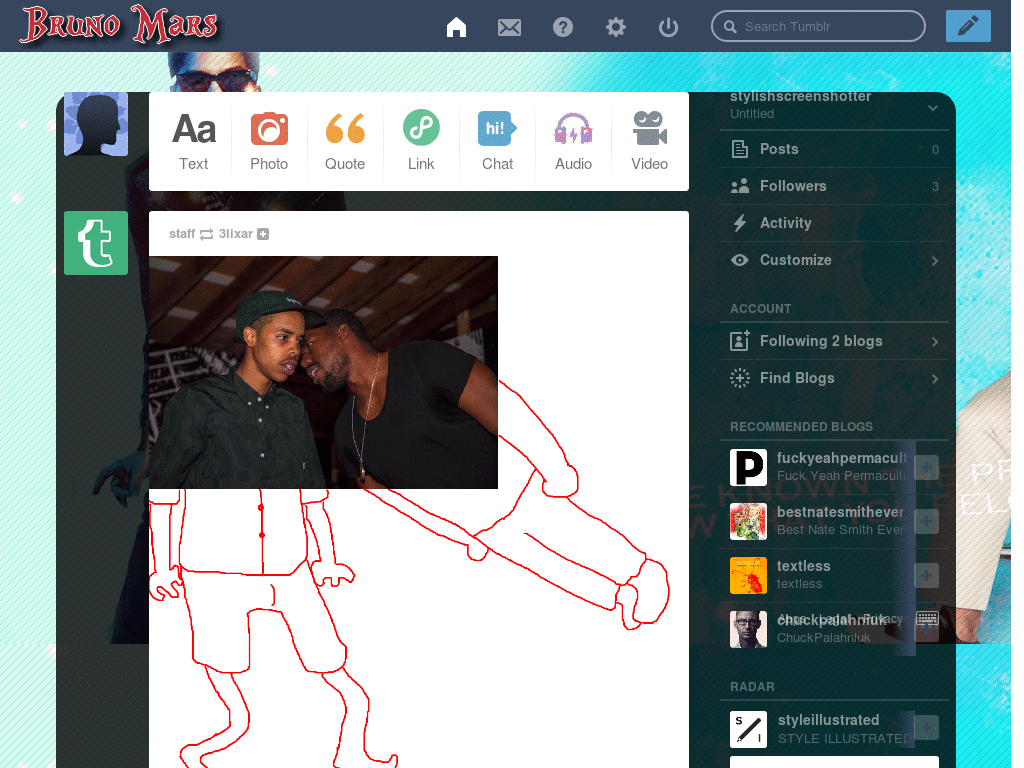Click the blue pencil compose button

point(968,26)
